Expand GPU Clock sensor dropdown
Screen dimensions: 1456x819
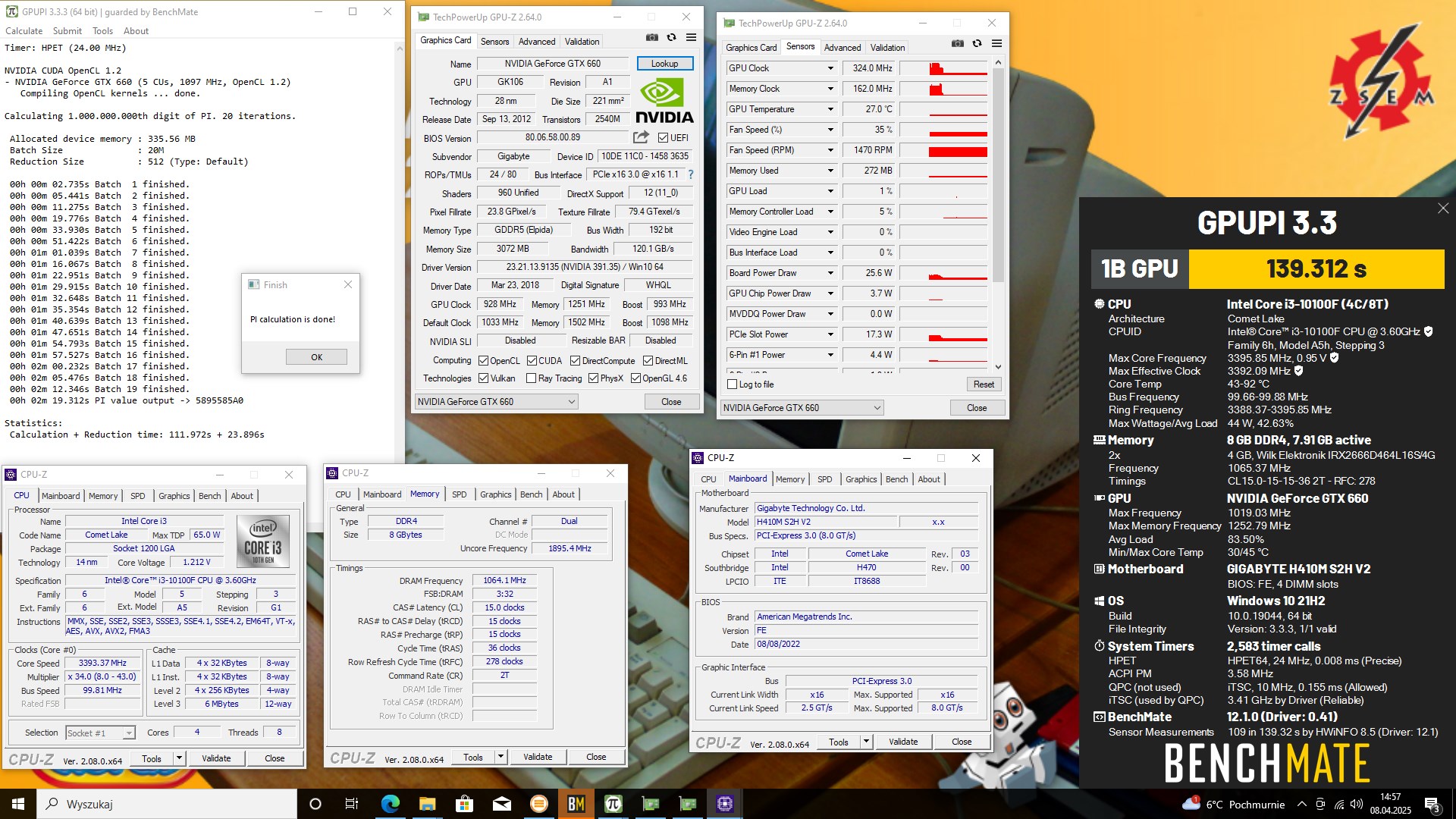click(830, 68)
